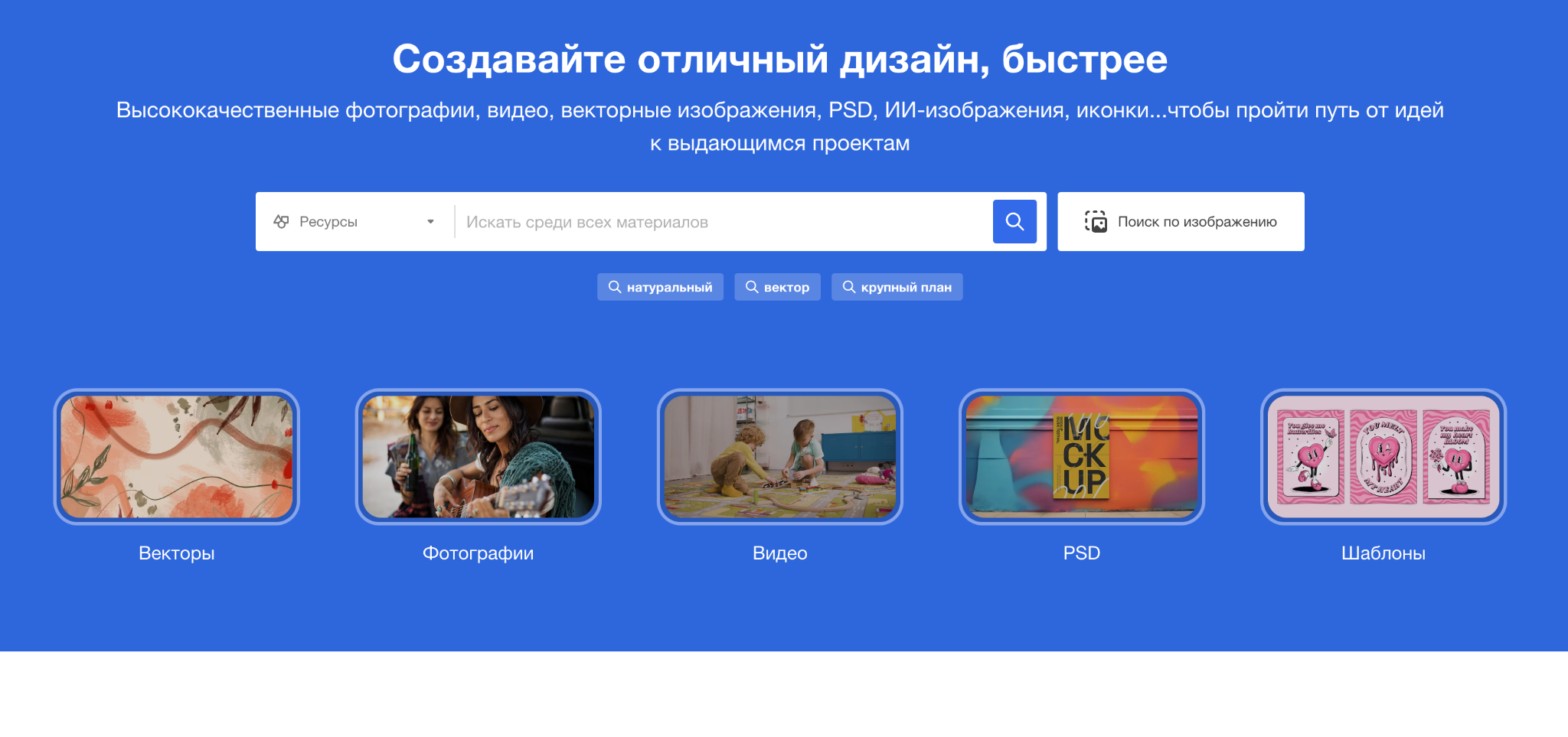The image size is (1568, 737).
Task: Open the Шаблоны category thumbnail
Action: tap(1383, 457)
